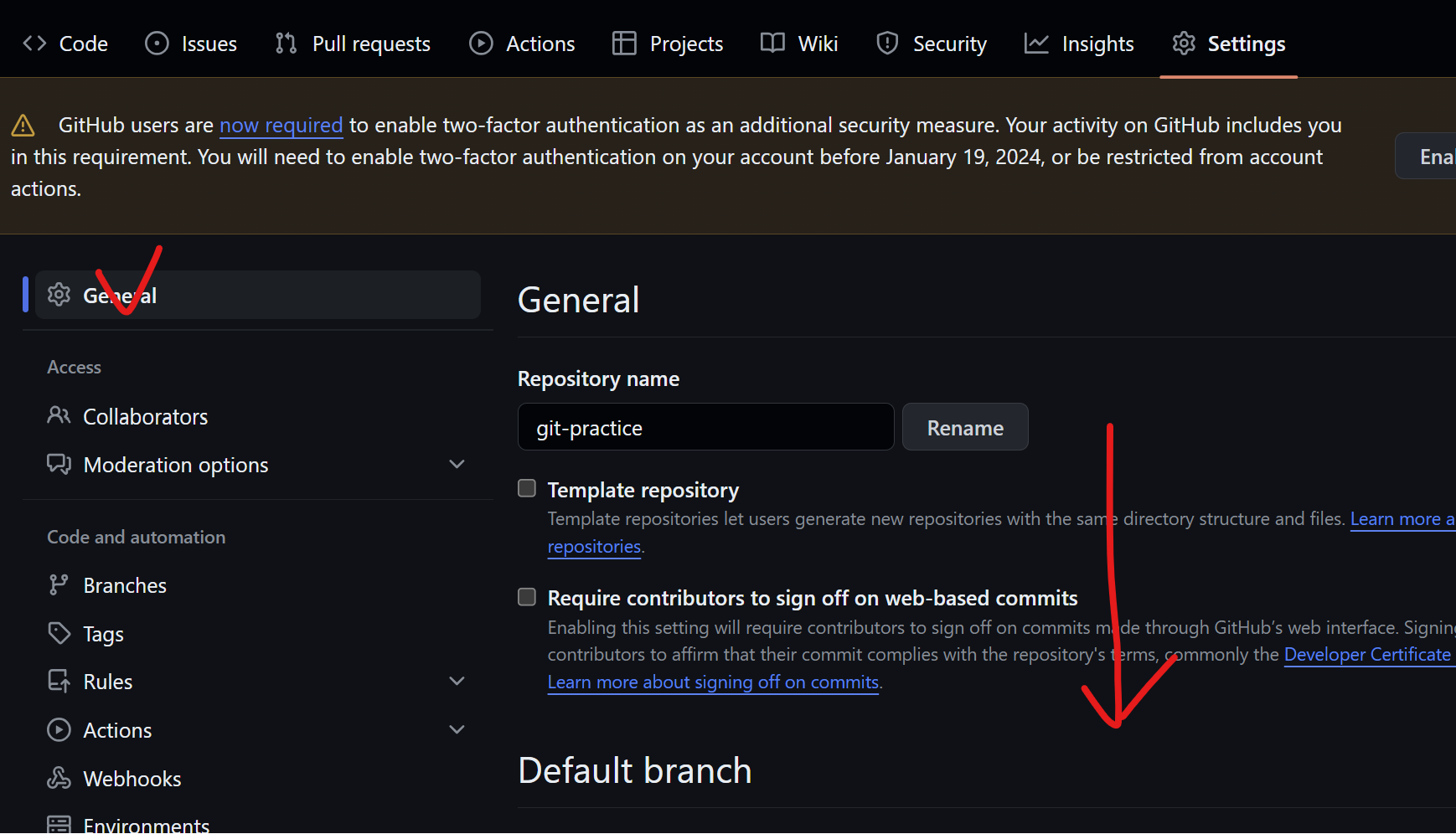The height and width of the screenshot is (834, 1456).
Task: Click the cut-off Enable button in banner
Action: [x=1426, y=157]
